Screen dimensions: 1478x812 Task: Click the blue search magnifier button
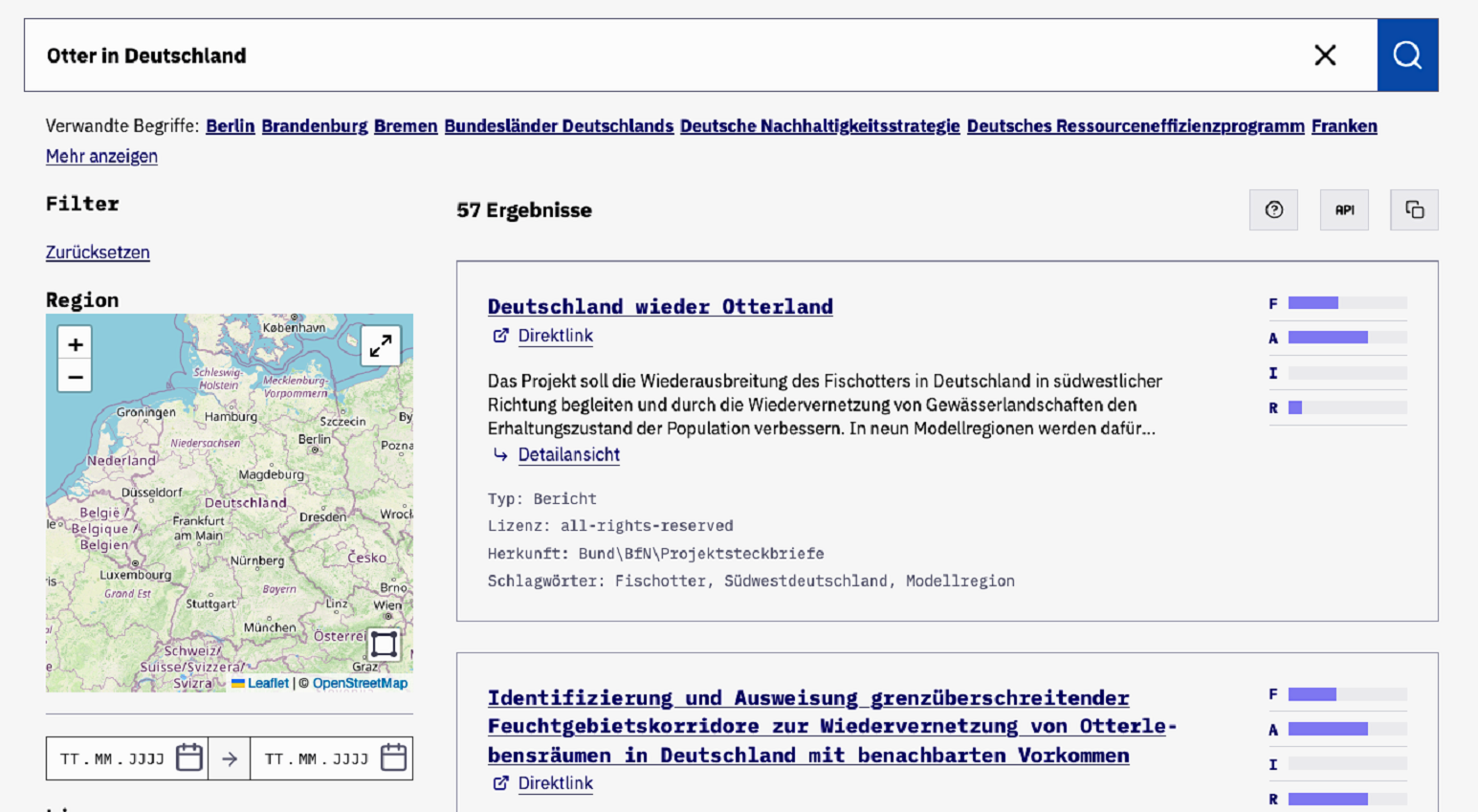(1407, 55)
